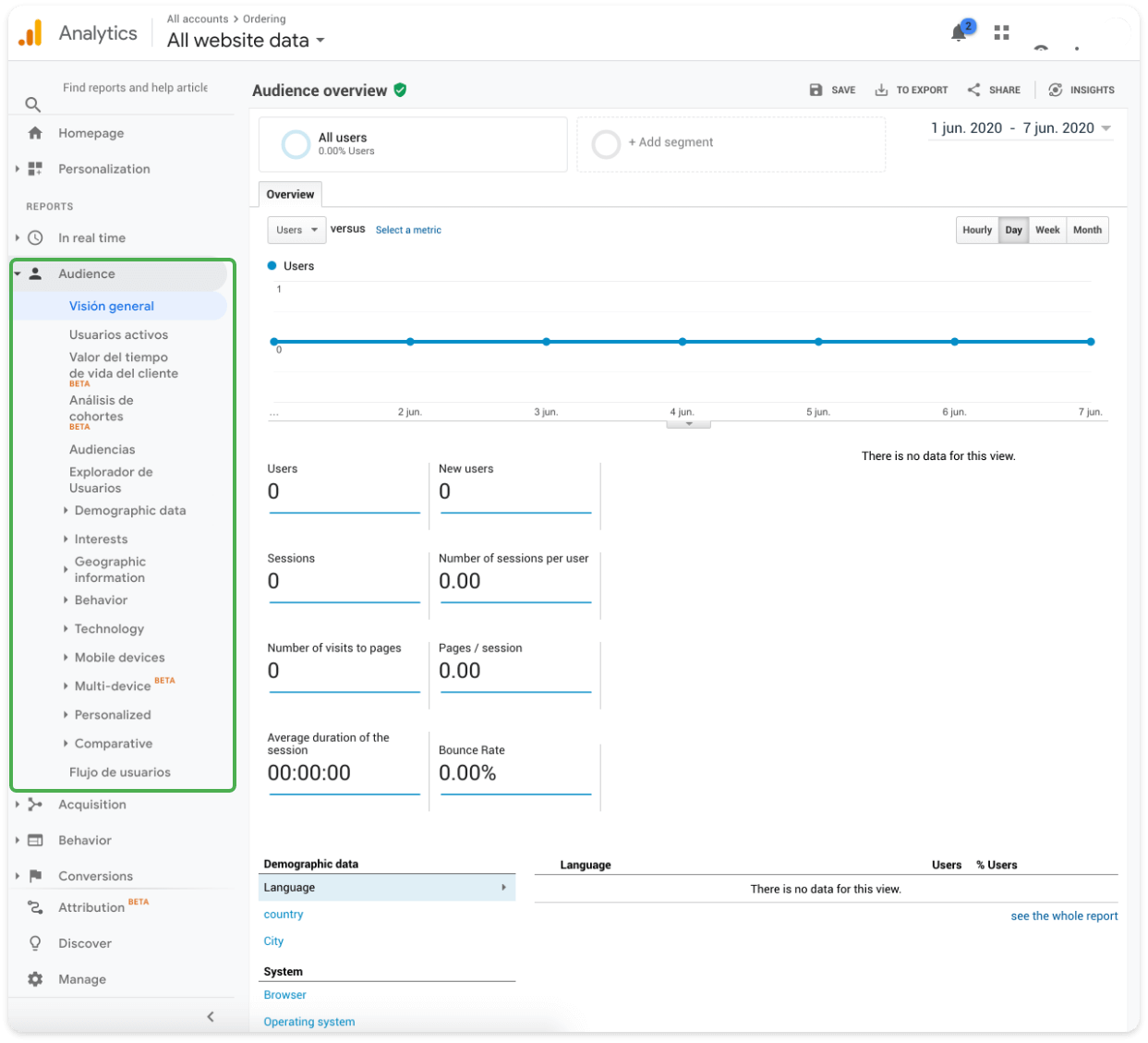
Task: Switch chart granularity to Hourly
Action: (x=977, y=230)
